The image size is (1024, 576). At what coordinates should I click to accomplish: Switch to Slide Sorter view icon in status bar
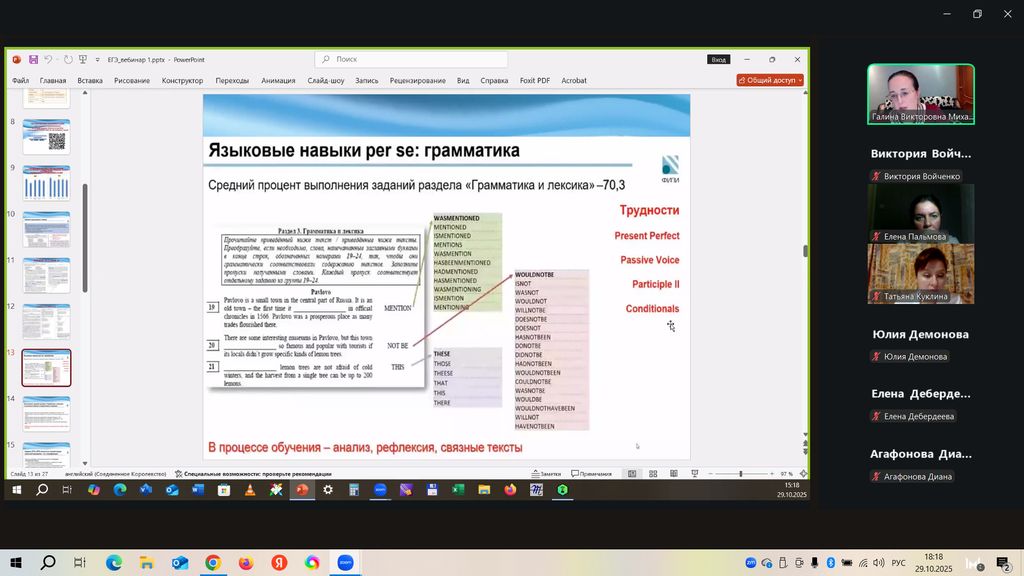(652, 474)
